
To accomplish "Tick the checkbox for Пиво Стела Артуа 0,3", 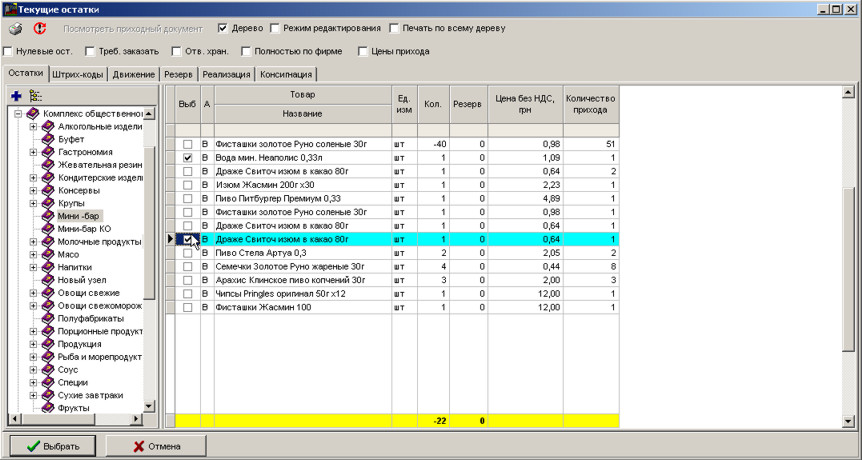I will click(x=187, y=254).
